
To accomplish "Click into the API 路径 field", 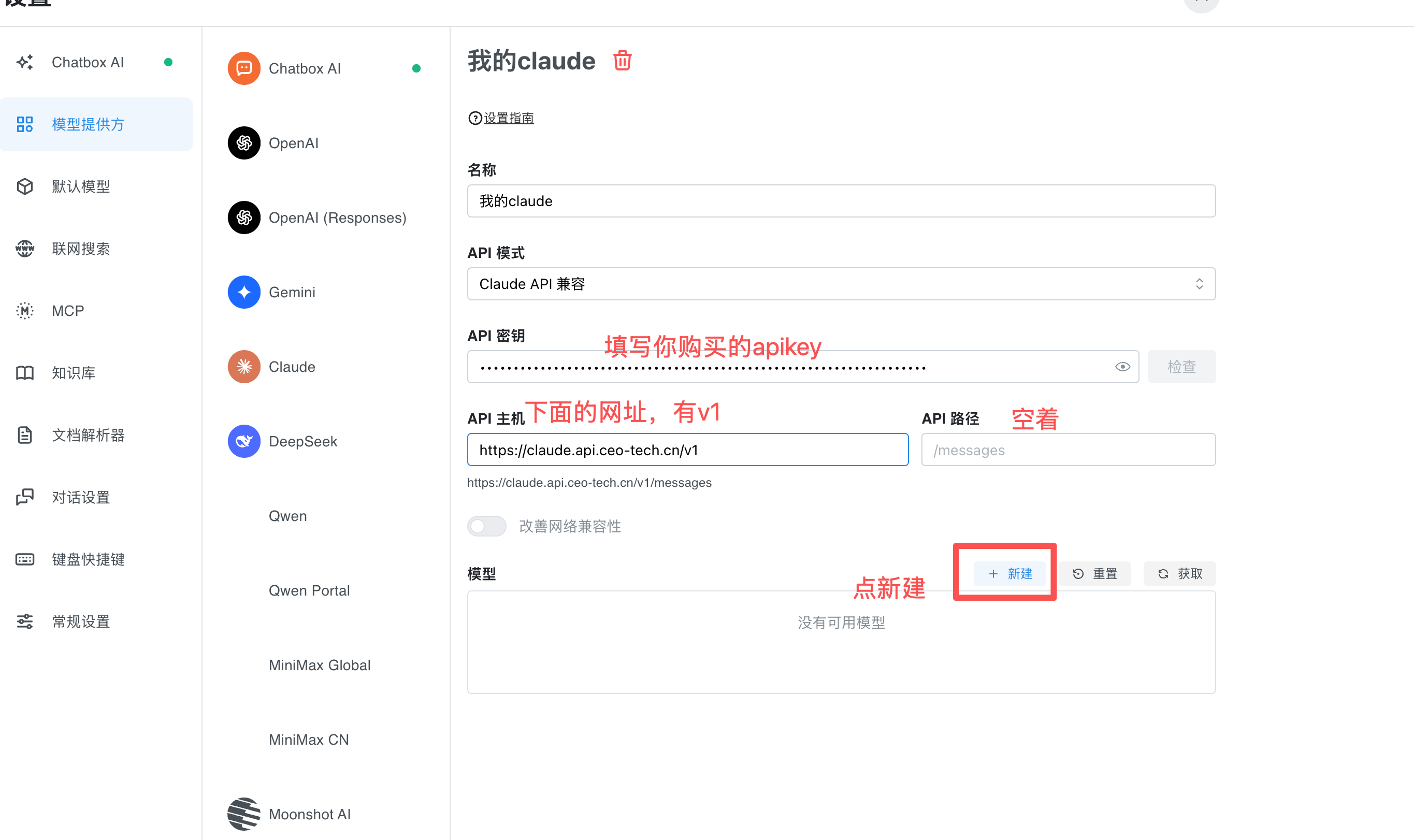I will (1068, 450).
